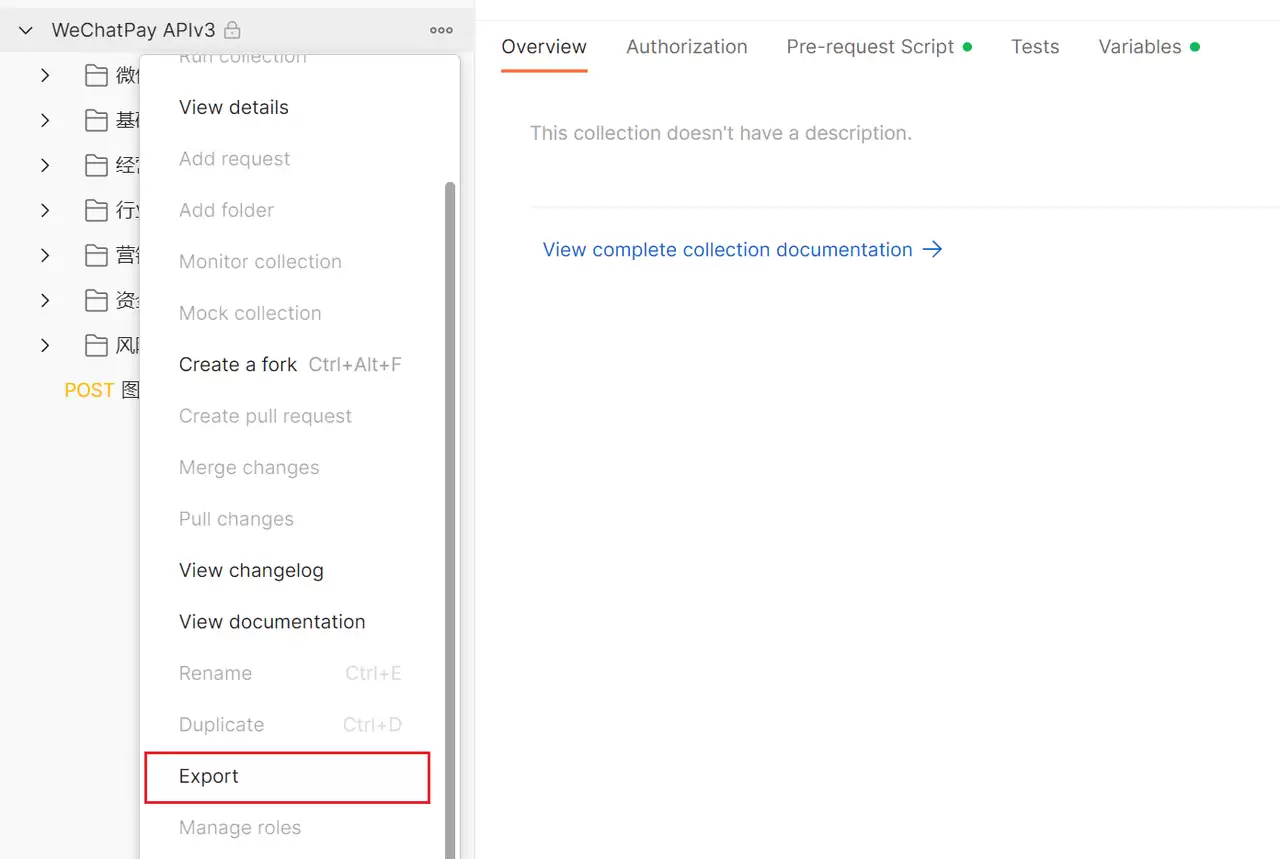This screenshot has height=859, width=1280.
Task: Expand the first folder in the collection
Action: pos(45,75)
